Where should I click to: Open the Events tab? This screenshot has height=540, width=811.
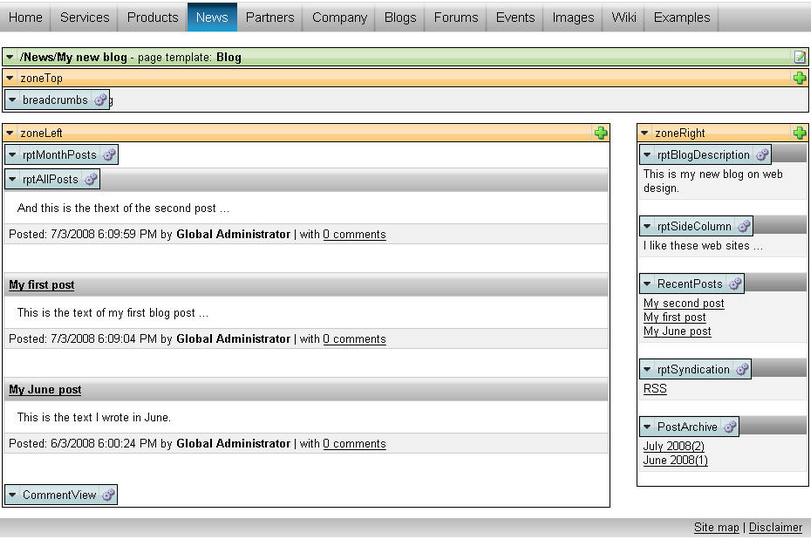point(515,17)
